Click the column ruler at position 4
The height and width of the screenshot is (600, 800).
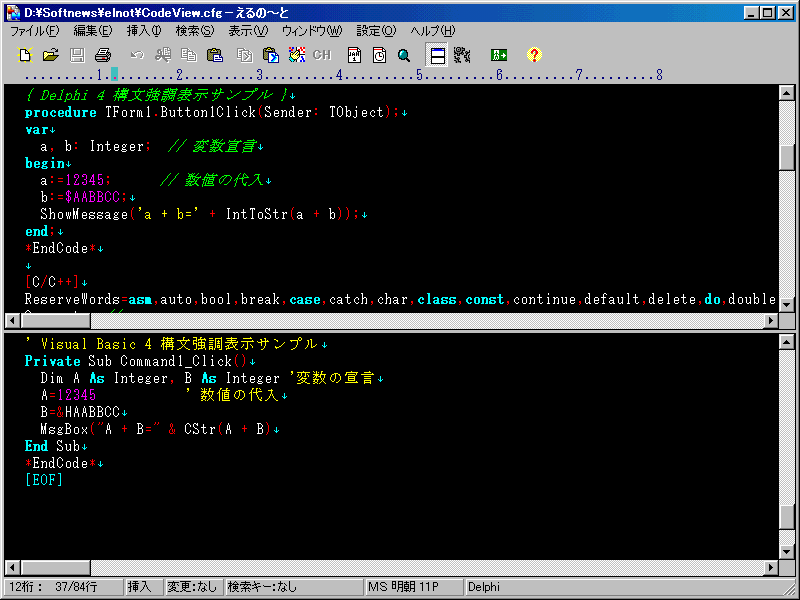340,75
